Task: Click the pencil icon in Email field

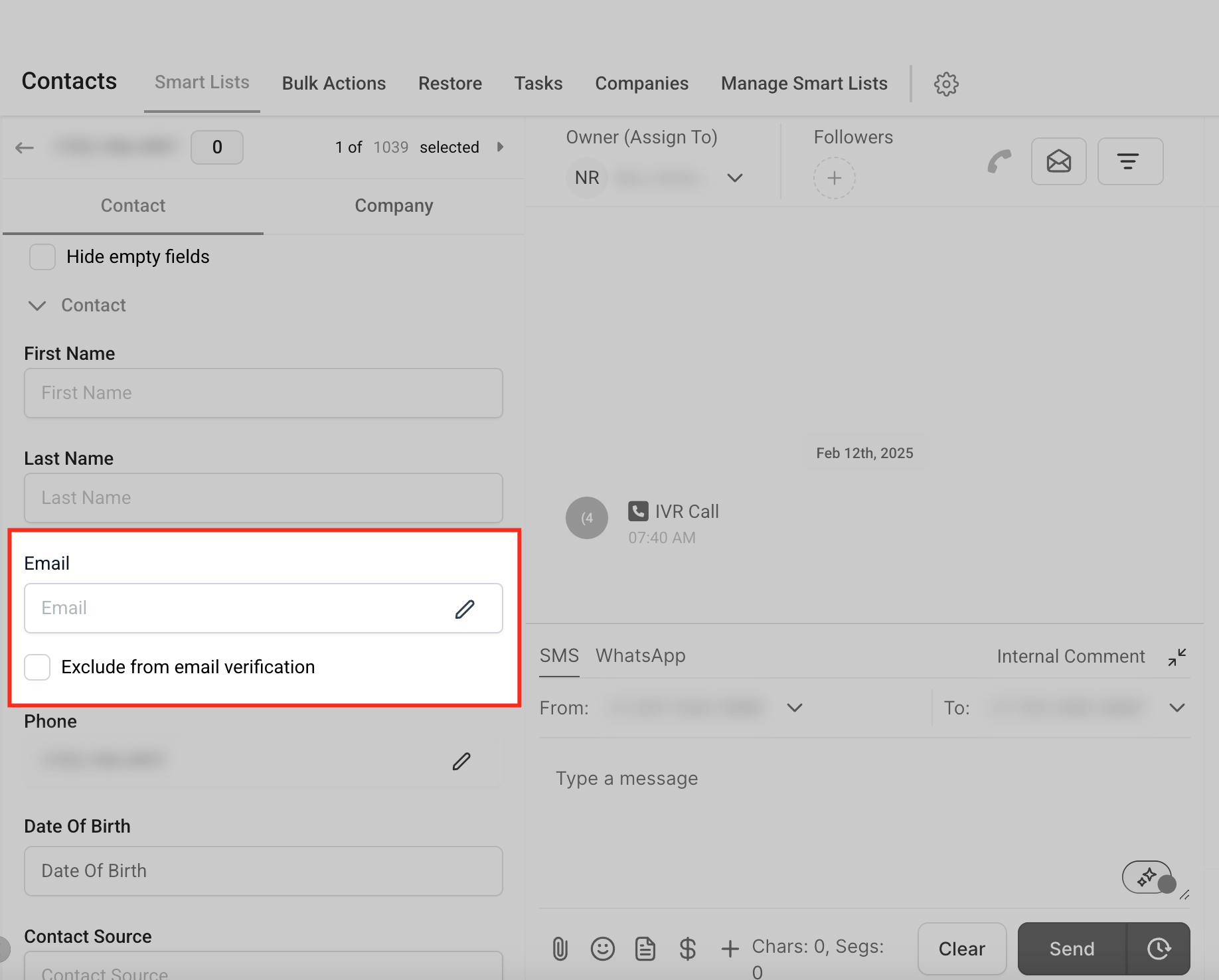Action: point(465,609)
